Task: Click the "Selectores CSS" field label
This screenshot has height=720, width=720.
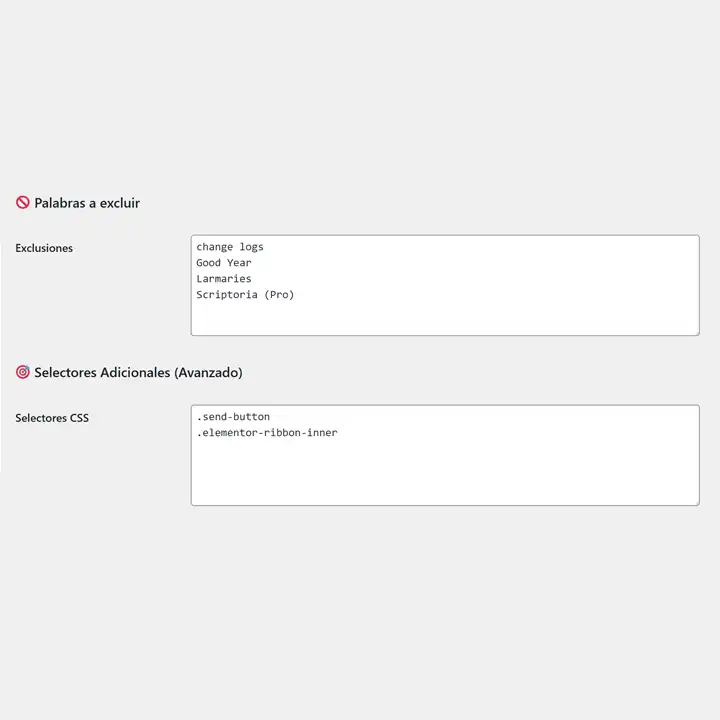Action: point(52,418)
